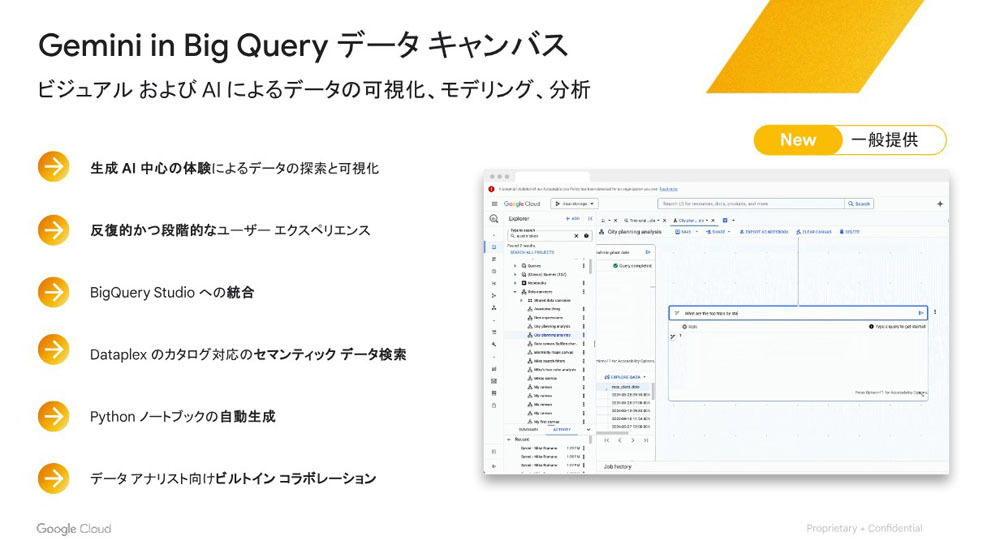Screen dimensions: 1000x545
Task: Select the highlighted Studio icon in left rail
Action: (494, 247)
